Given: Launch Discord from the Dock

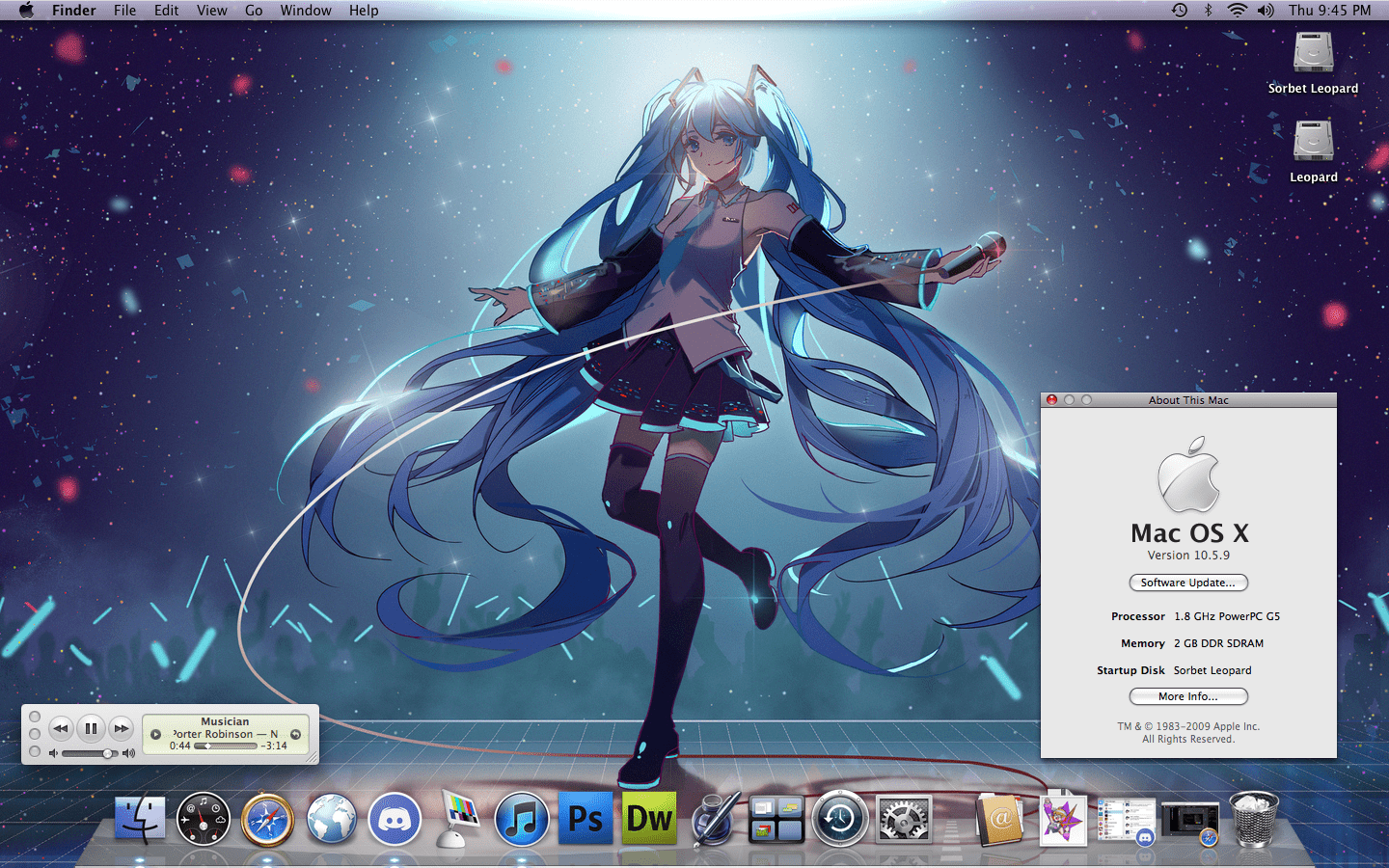Looking at the screenshot, I should coord(395,819).
